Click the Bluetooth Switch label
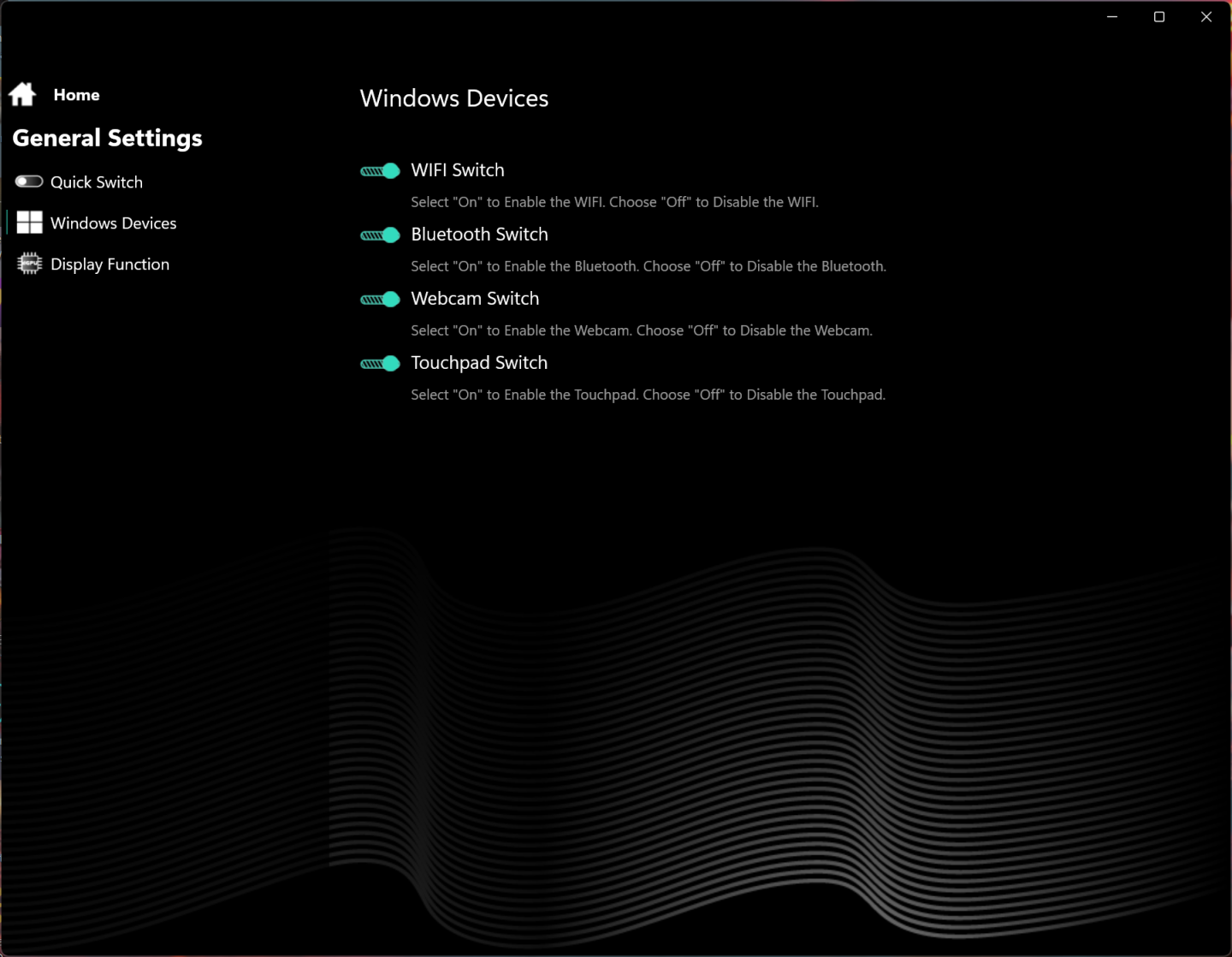1232x957 pixels. (479, 235)
